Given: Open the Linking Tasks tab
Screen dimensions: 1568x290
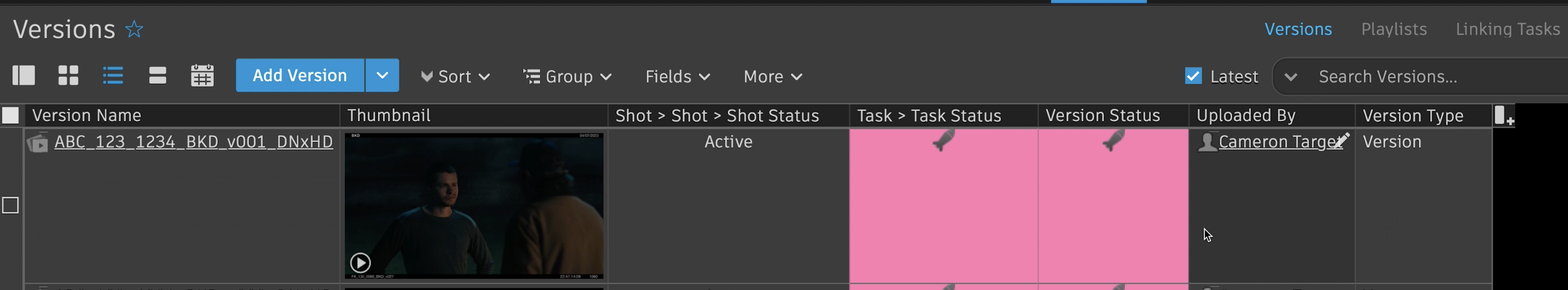Looking at the screenshot, I should [x=1507, y=29].
